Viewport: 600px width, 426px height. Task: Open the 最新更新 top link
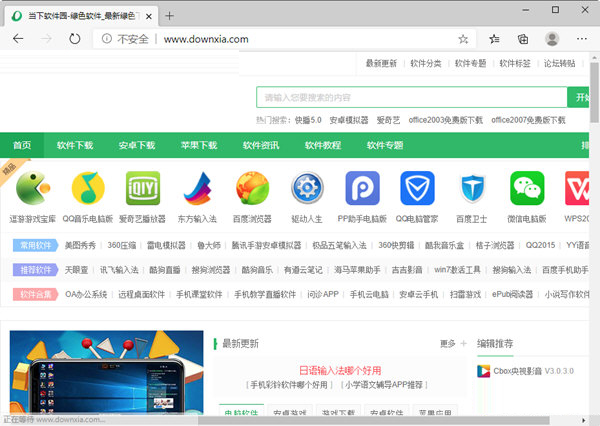pyautogui.click(x=381, y=64)
